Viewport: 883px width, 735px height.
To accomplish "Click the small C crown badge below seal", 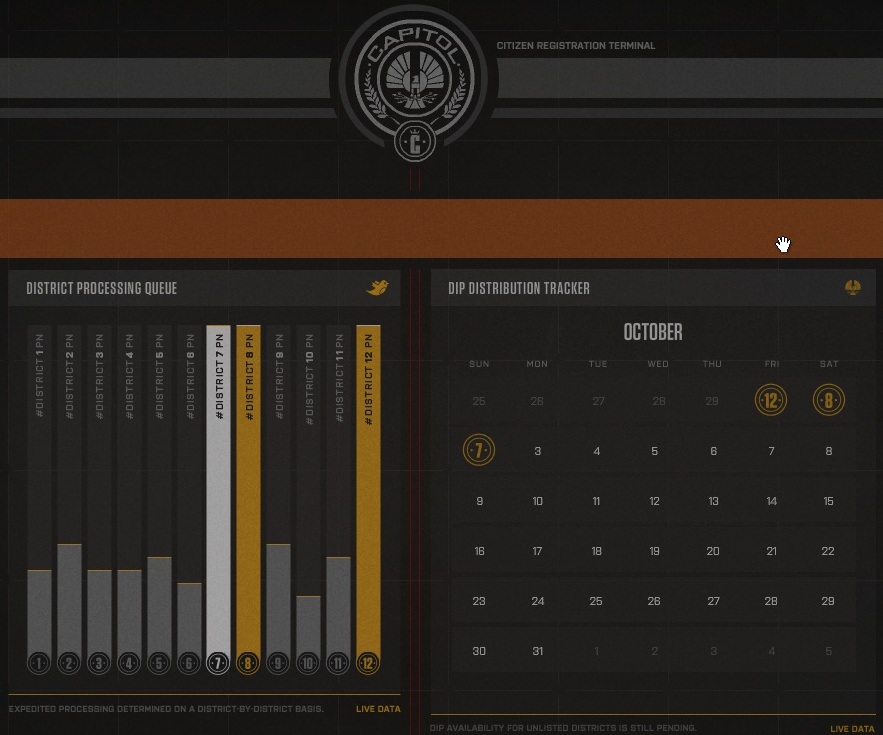I will point(411,143).
